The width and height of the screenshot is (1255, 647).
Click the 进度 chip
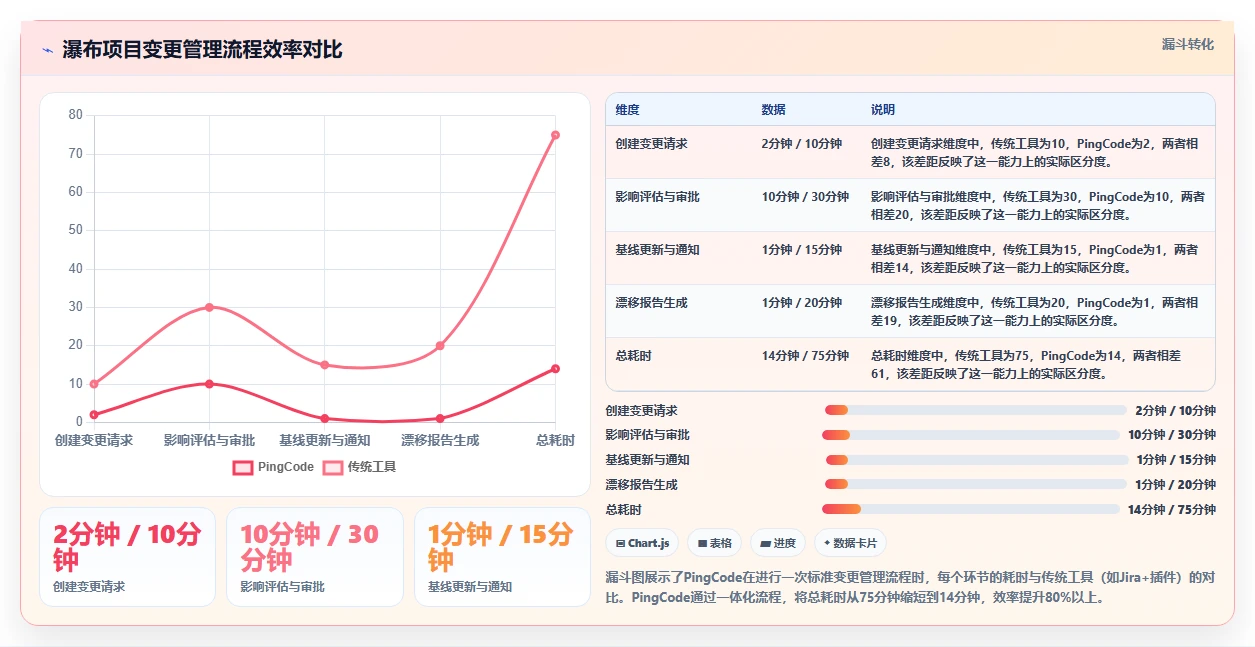pyautogui.click(x=777, y=543)
